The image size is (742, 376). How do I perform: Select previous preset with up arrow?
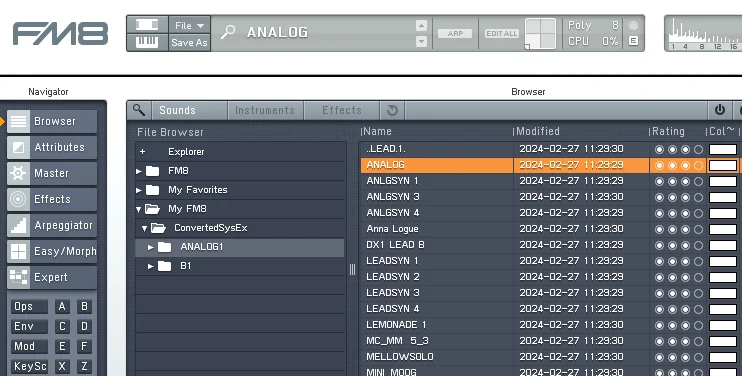(421, 26)
